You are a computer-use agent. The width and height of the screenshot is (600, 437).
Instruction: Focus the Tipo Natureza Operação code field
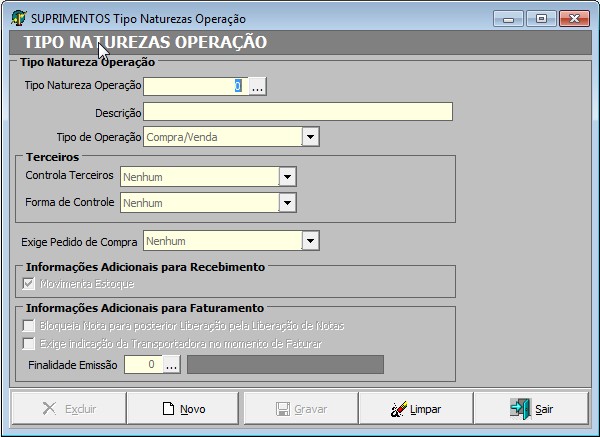click(x=195, y=87)
